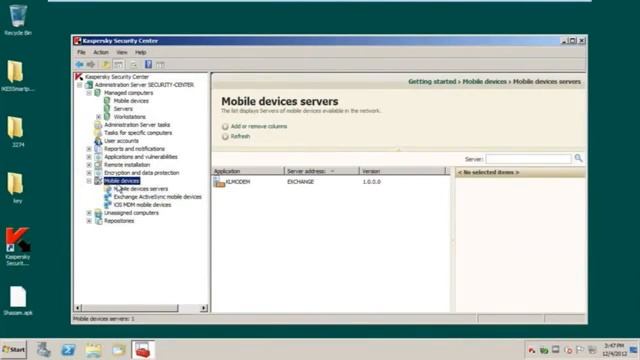Click version 1.0.0.0 cell

(371, 182)
